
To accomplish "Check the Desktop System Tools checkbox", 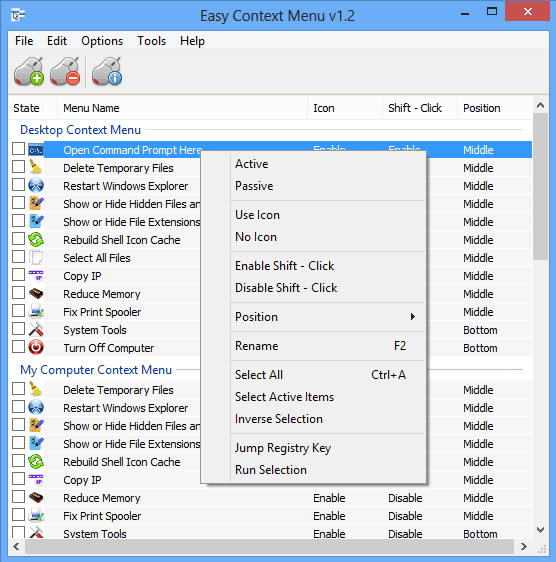I will click(18, 328).
